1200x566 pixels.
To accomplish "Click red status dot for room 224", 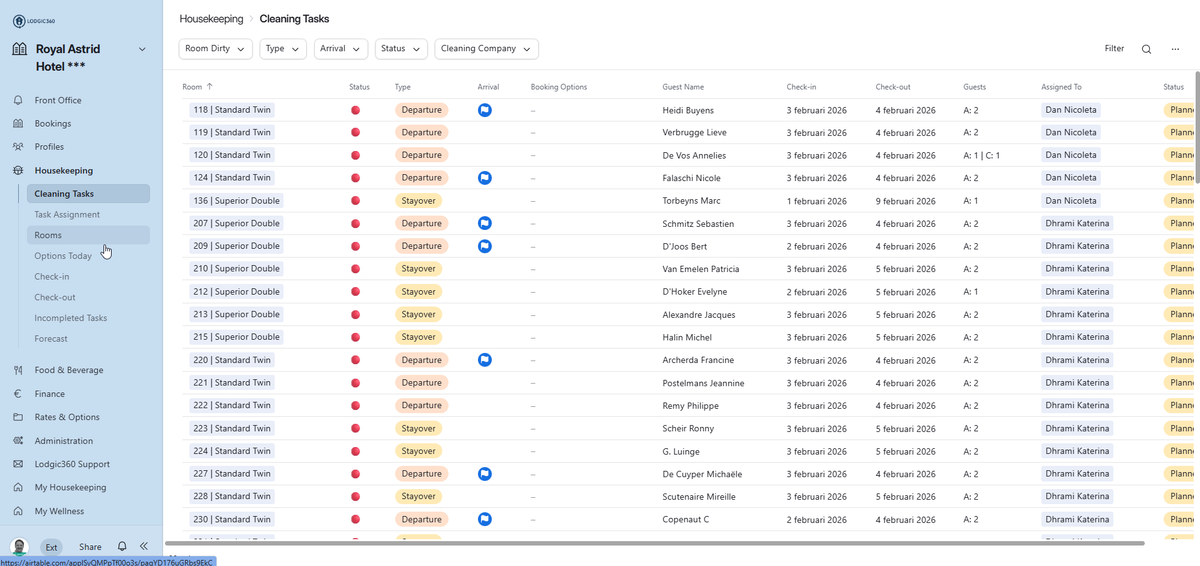I will pyautogui.click(x=355, y=451).
